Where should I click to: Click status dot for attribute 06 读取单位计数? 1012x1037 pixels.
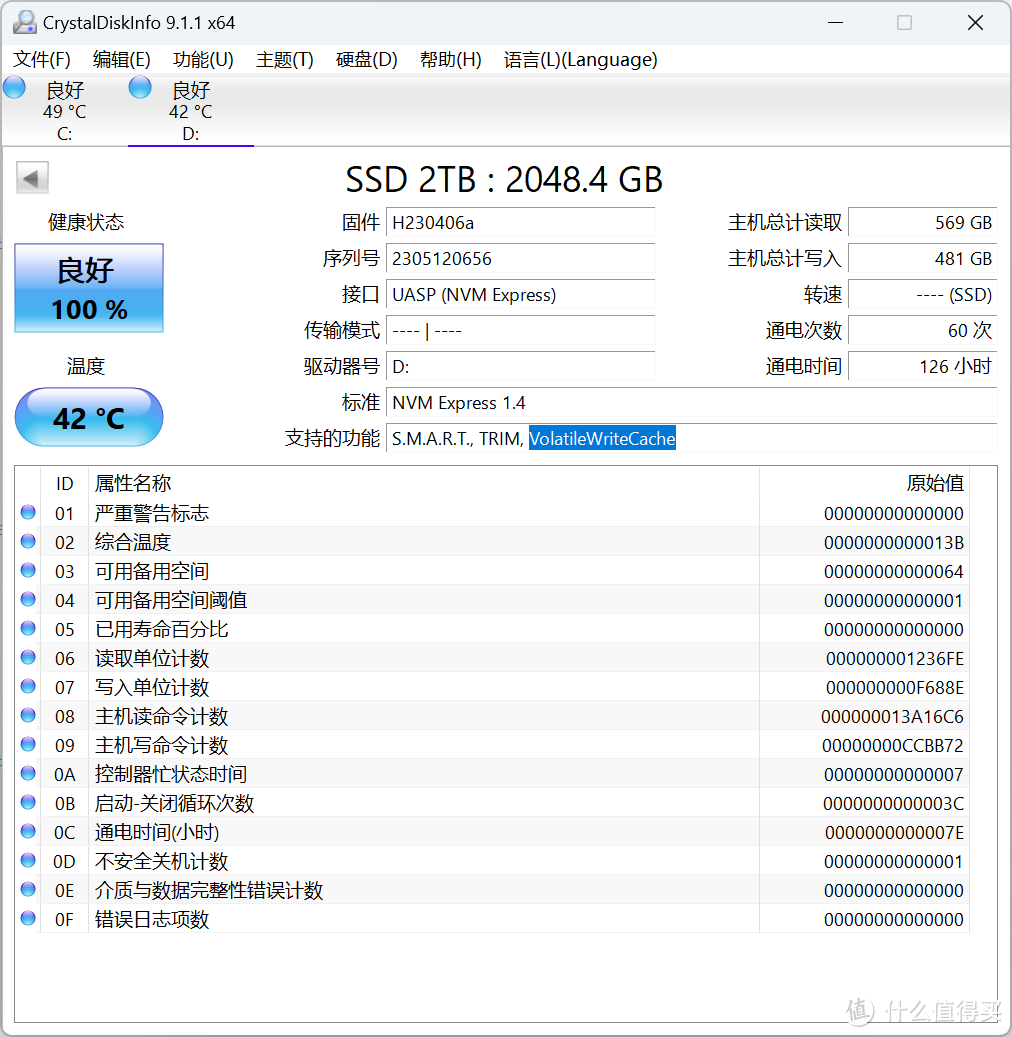click(28, 657)
